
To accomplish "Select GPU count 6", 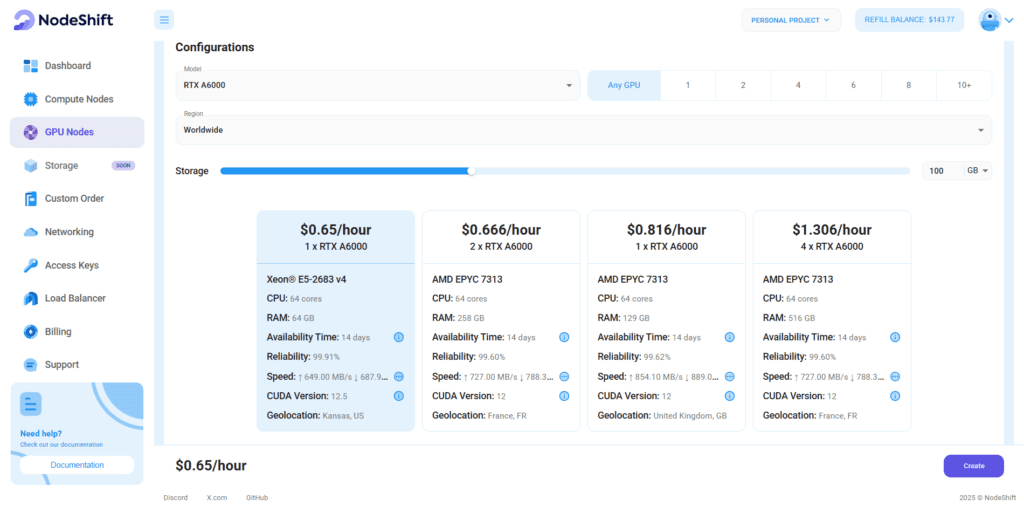I will coord(854,86).
